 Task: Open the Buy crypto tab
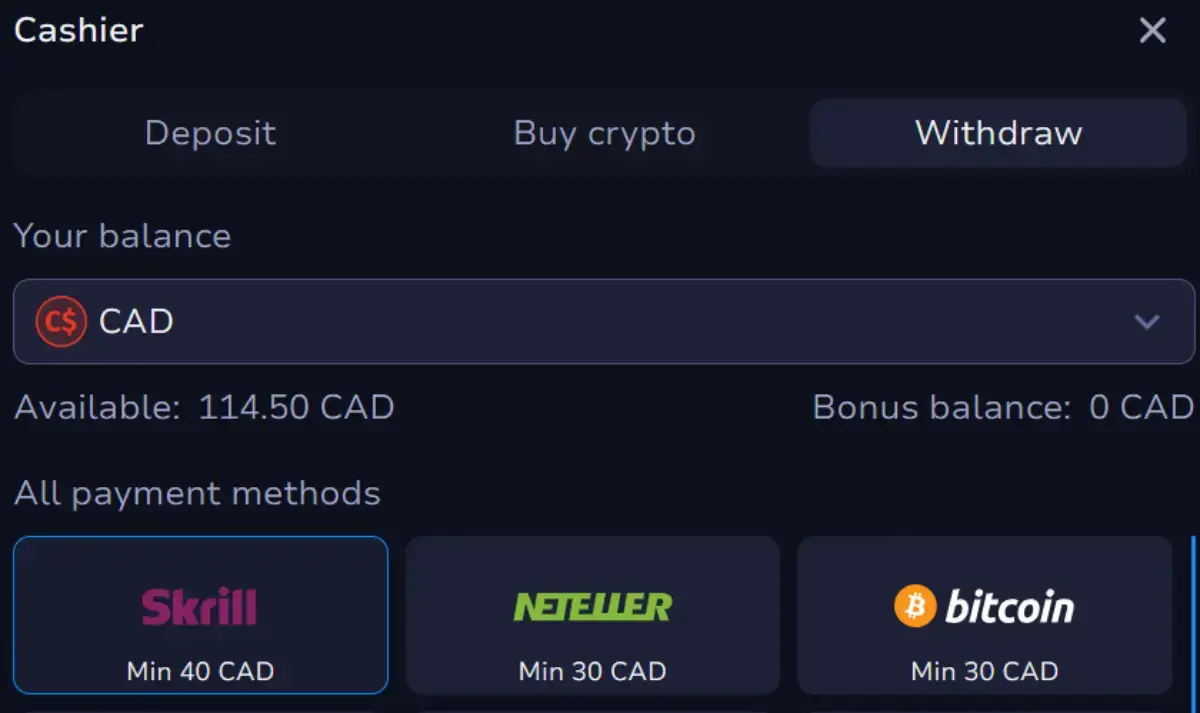pos(604,133)
